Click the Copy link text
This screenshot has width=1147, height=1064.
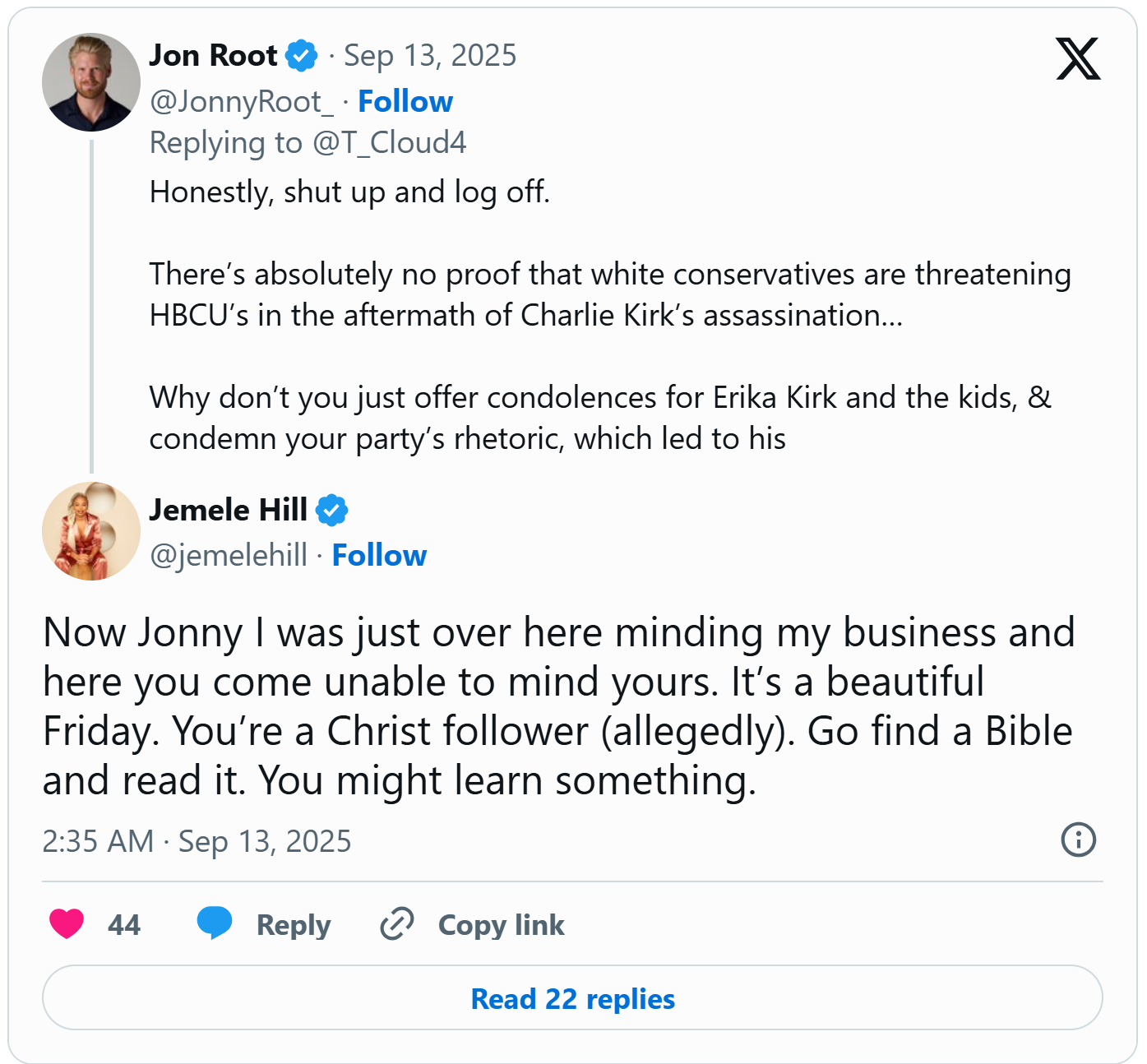click(501, 925)
